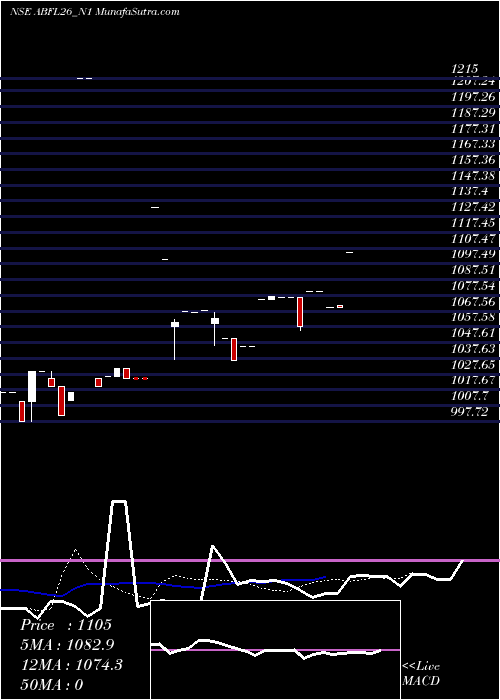Image resolution: width=500 pixels, height=700 pixels.
Task: Click the NSE ABFL26_N1 MunafaSutra.com title text
Action: [94, 12]
